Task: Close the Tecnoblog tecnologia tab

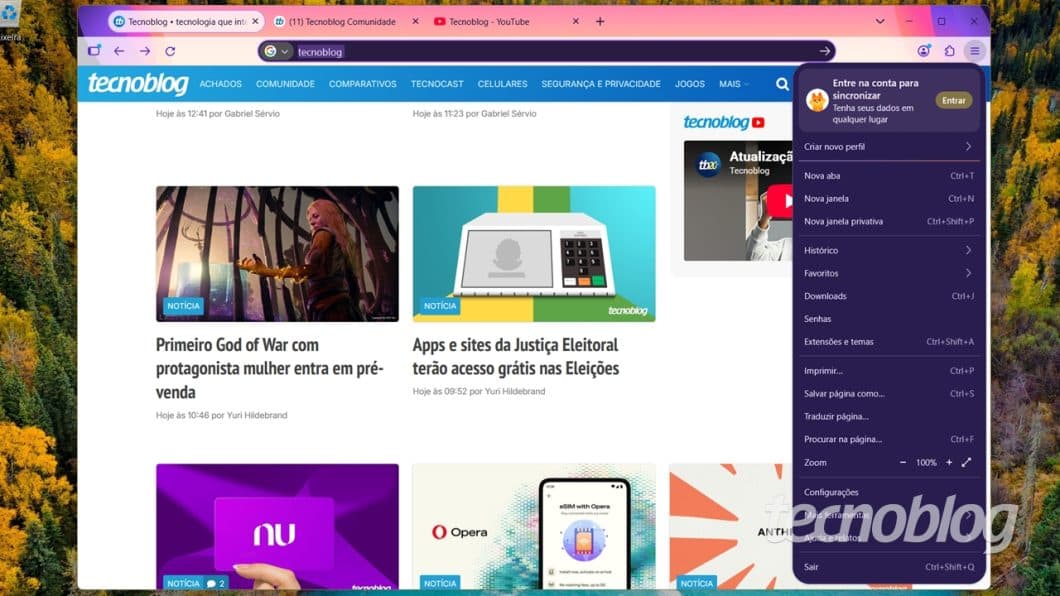Action: coord(255,22)
